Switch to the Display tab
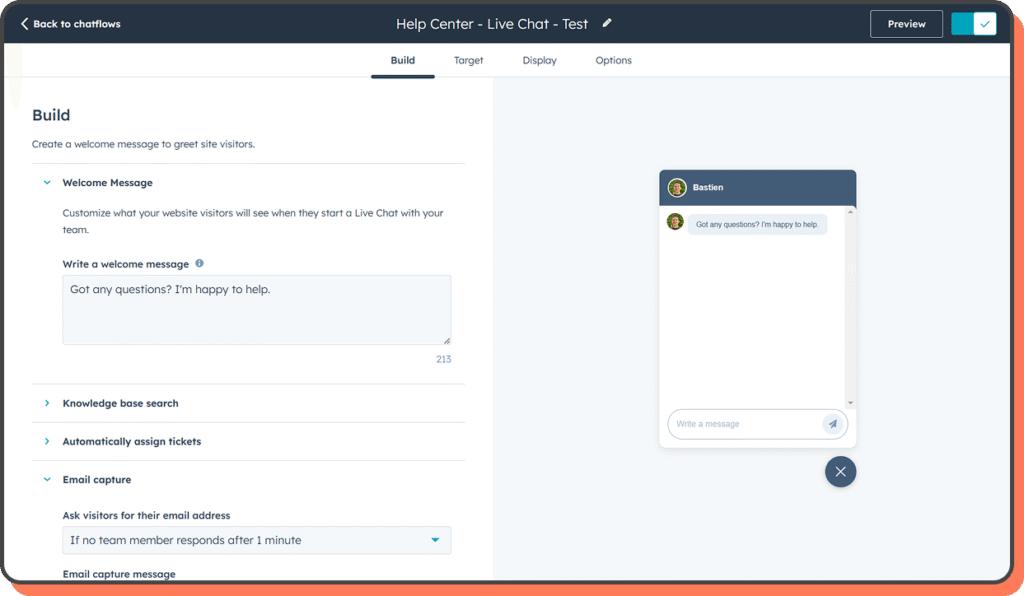The width and height of the screenshot is (1024, 596). (539, 60)
